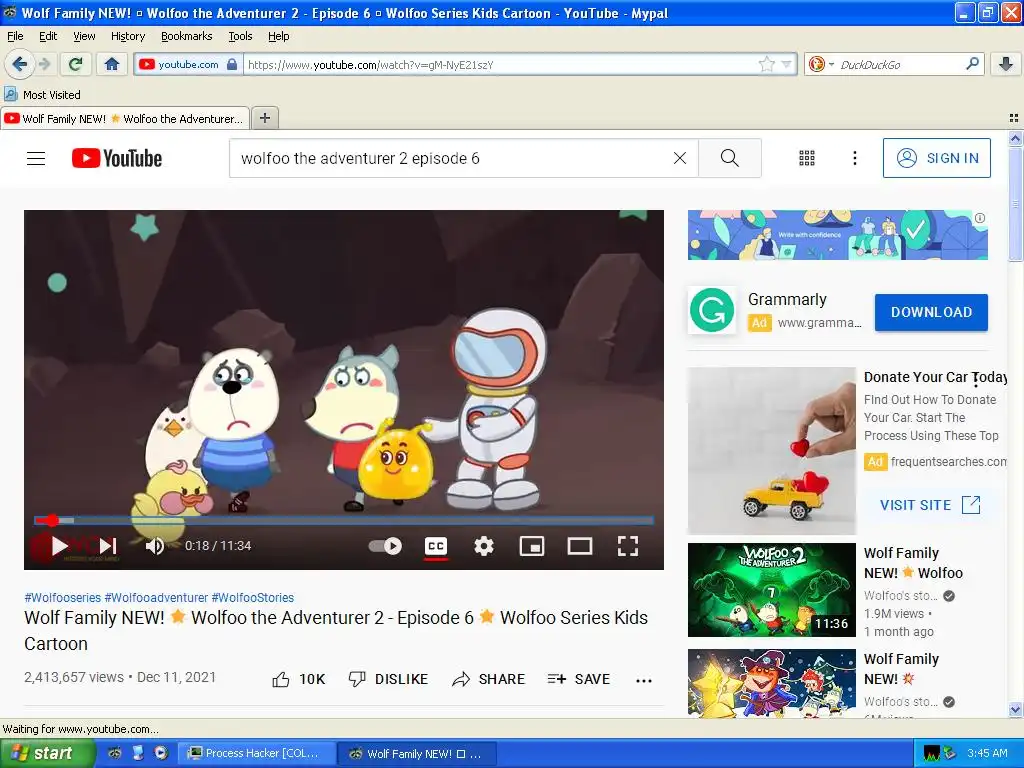Click the SIGN IN button
Image resolution: width=1024 pixels, height=768 pixels.
tap(936, 158)
